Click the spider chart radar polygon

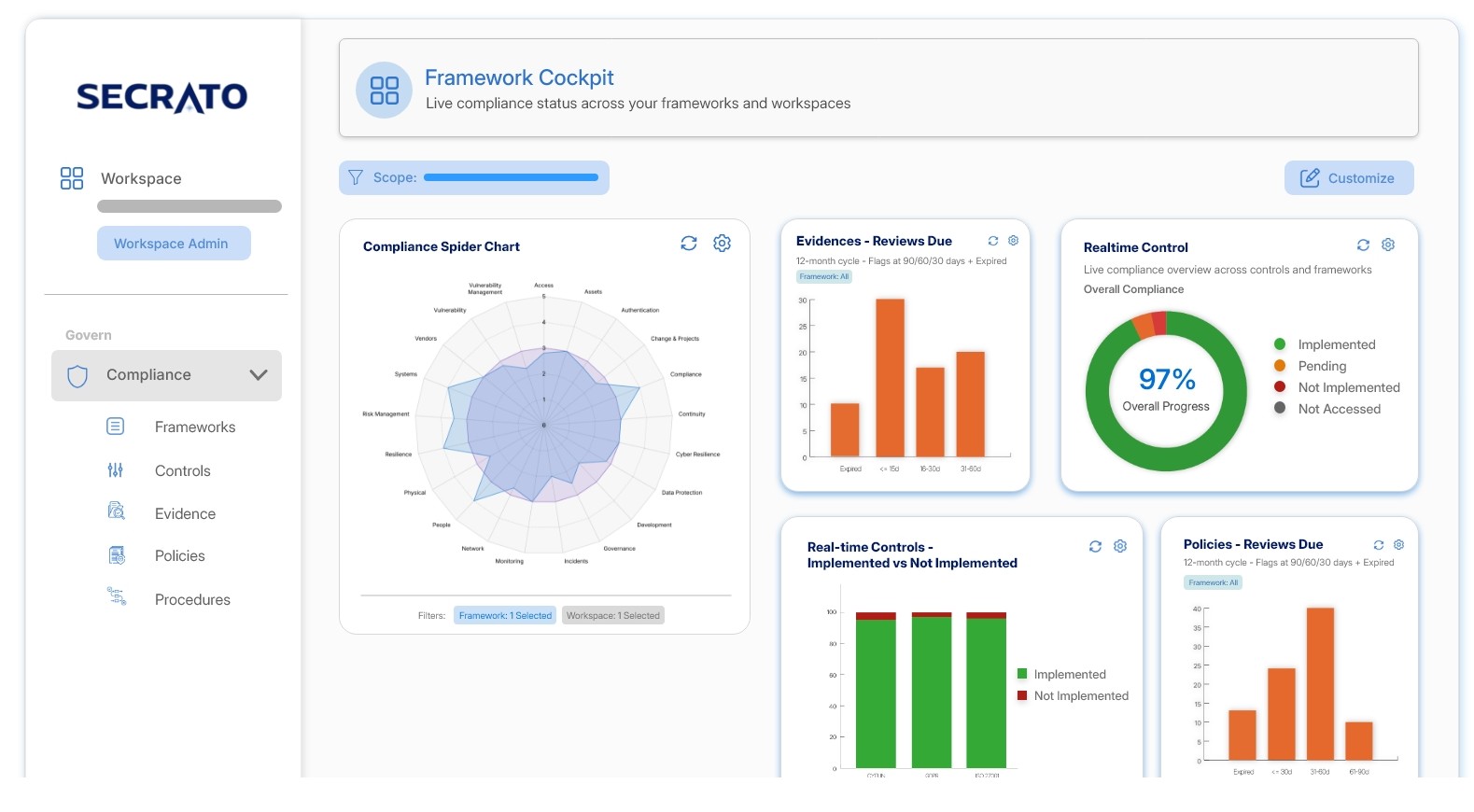(543, 426)
